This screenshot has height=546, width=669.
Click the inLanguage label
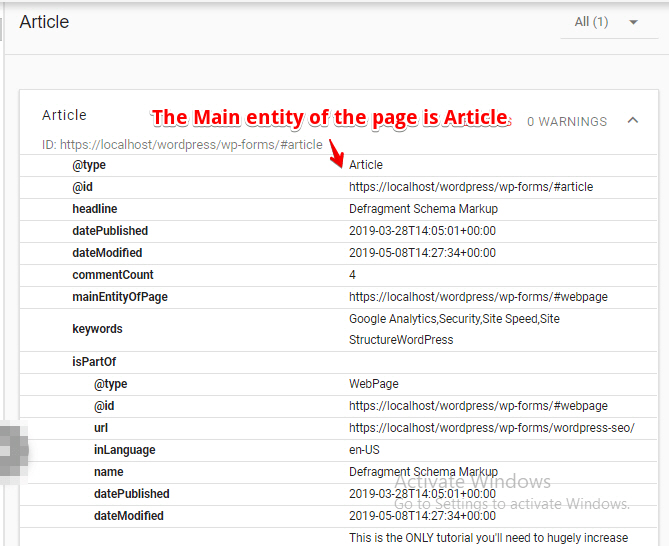[125, 450]
